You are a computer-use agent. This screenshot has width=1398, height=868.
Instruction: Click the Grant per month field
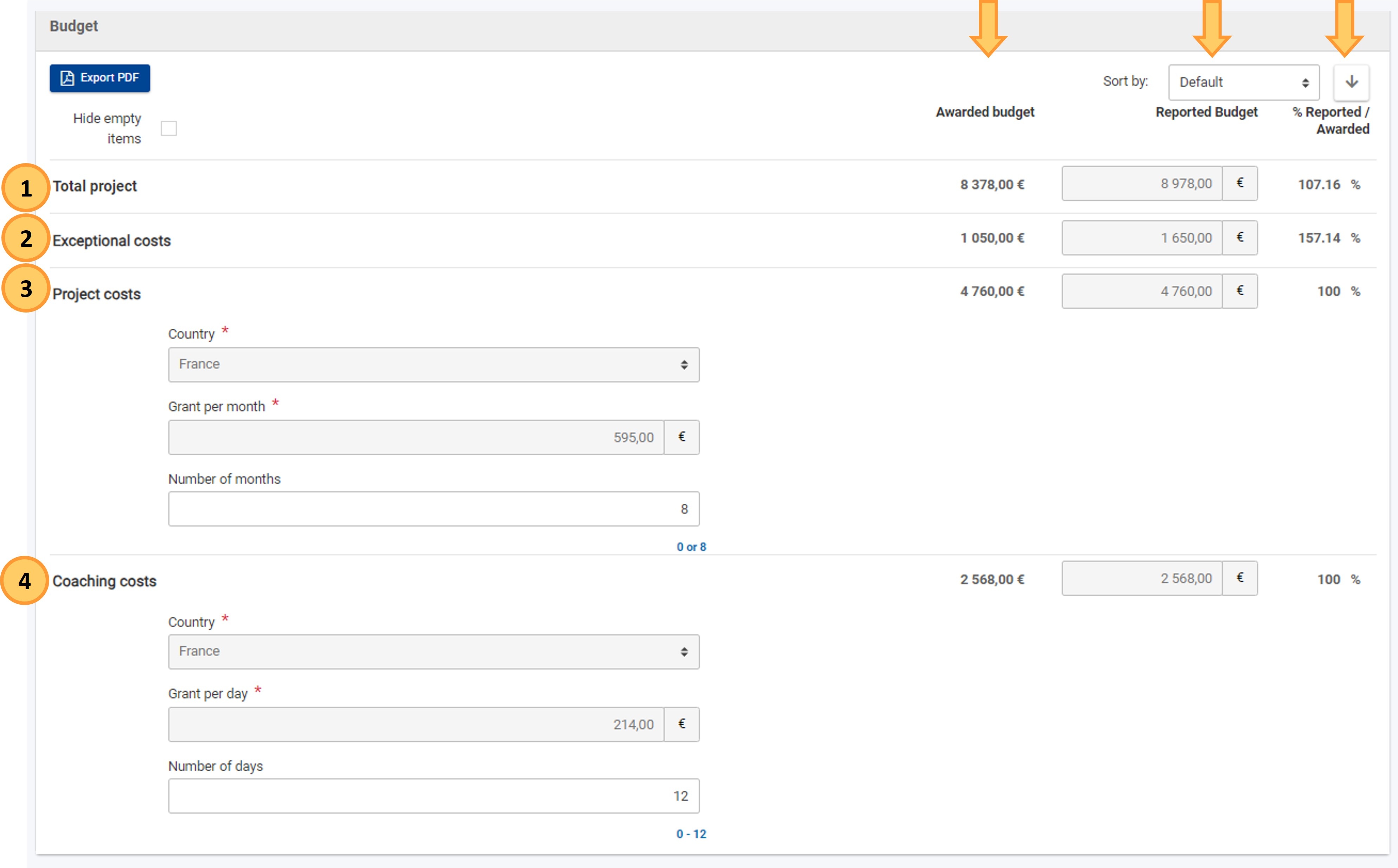coord(416,437)
